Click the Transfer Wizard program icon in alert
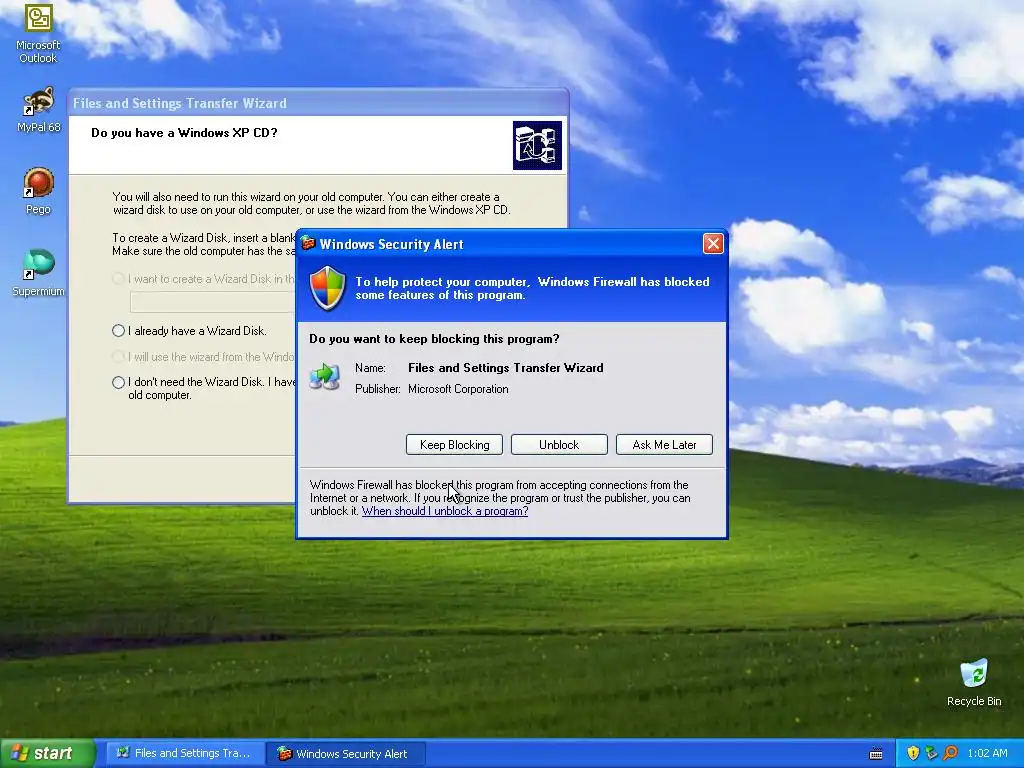Image resolution: width=1024 pixels, height=768 pixels. point(325,377)
